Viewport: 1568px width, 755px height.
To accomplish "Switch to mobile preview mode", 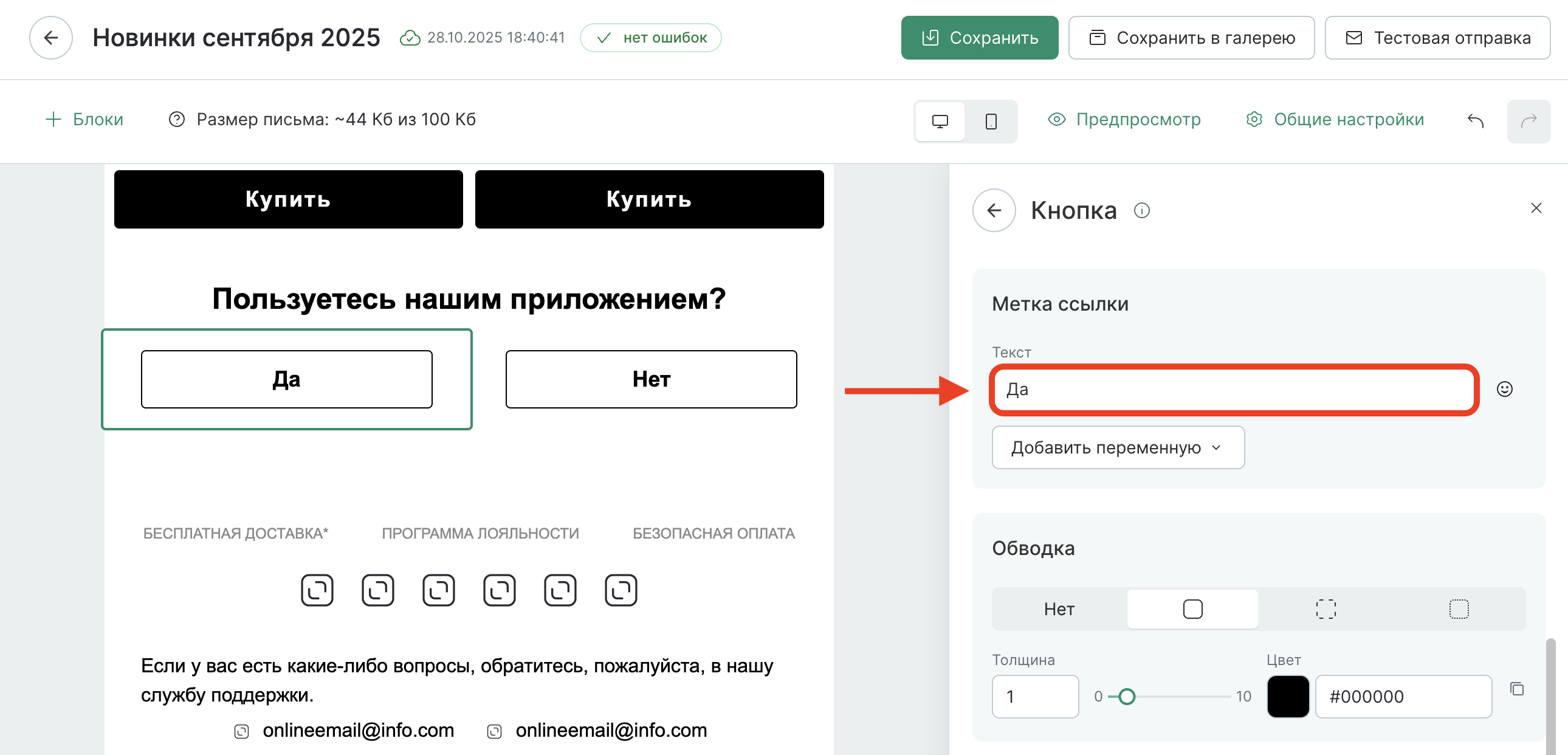I will [991, 121].
